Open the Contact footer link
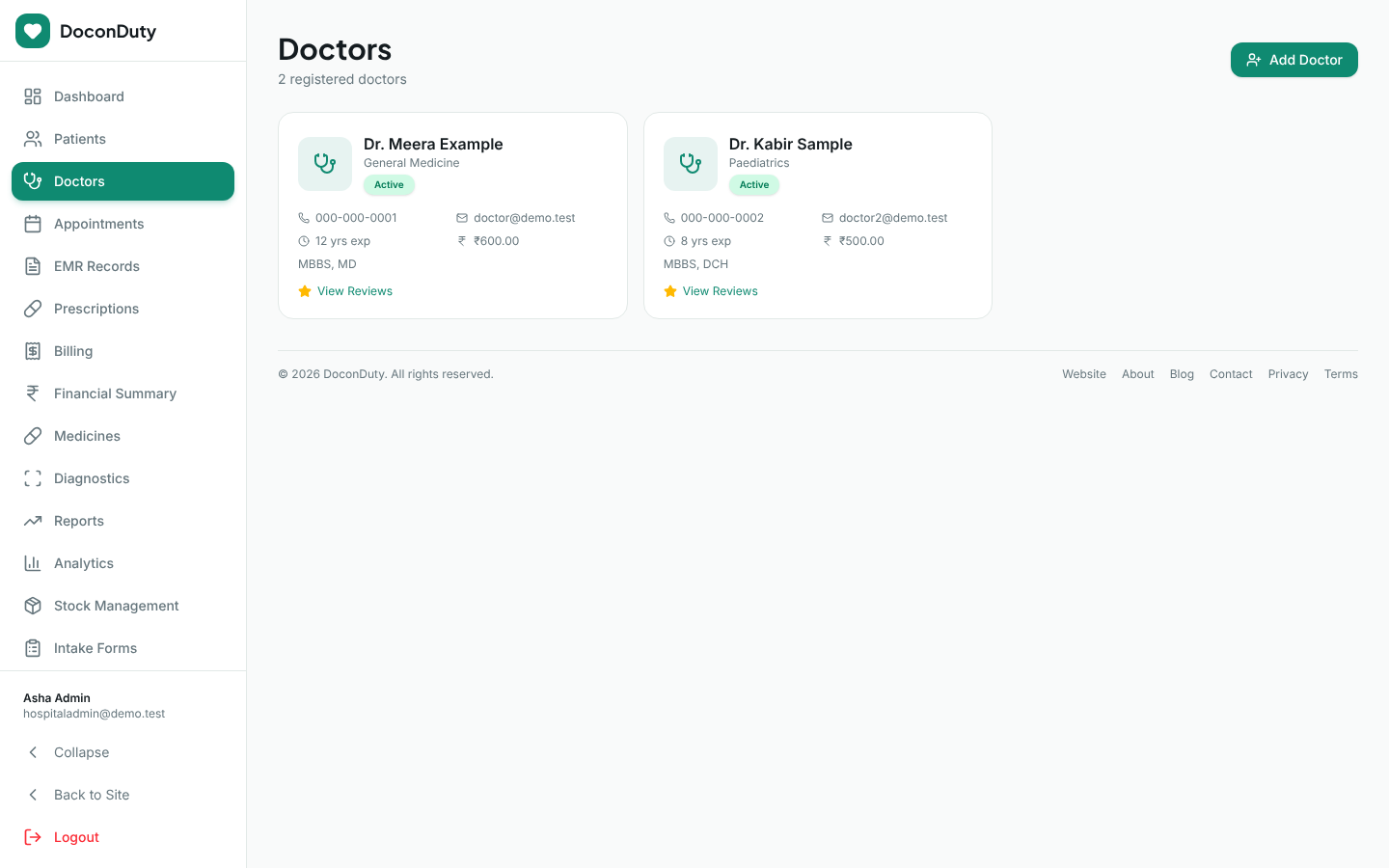 tap(1231, 374)
